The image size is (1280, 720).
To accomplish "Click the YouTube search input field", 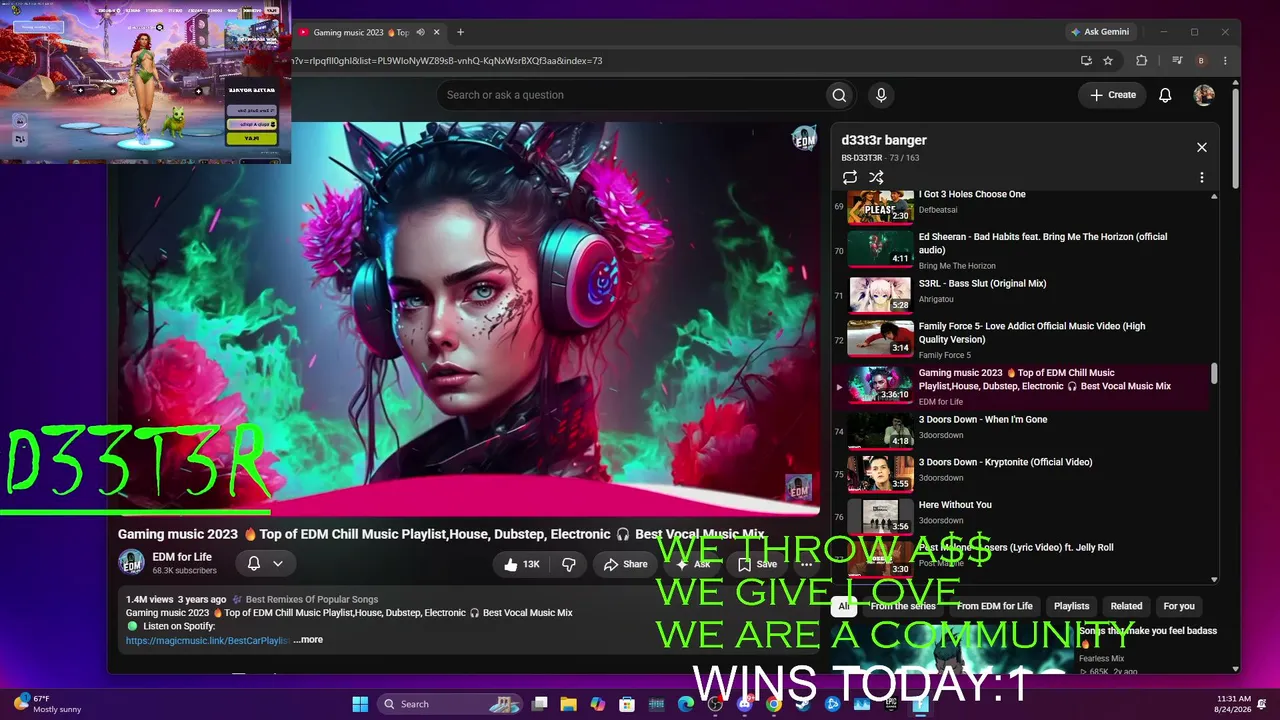I will click(x=630, y=95).
